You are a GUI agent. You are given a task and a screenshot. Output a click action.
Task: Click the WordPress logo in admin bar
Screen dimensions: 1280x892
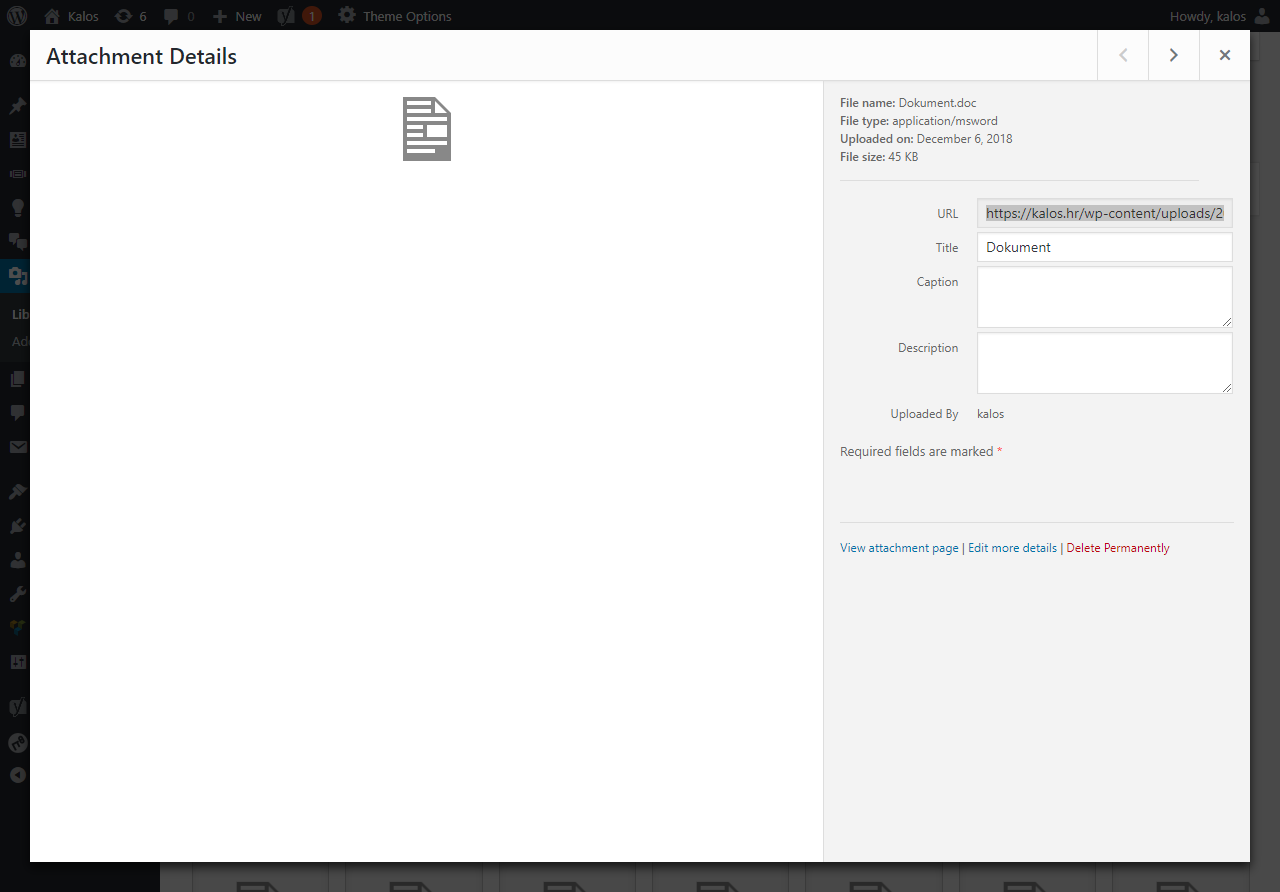17,16
